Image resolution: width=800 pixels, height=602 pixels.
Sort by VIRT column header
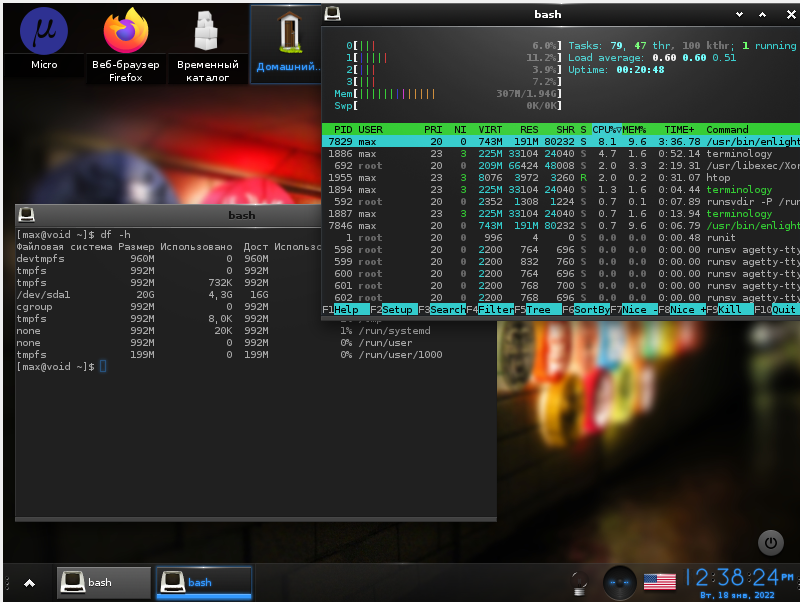point(490,130)
